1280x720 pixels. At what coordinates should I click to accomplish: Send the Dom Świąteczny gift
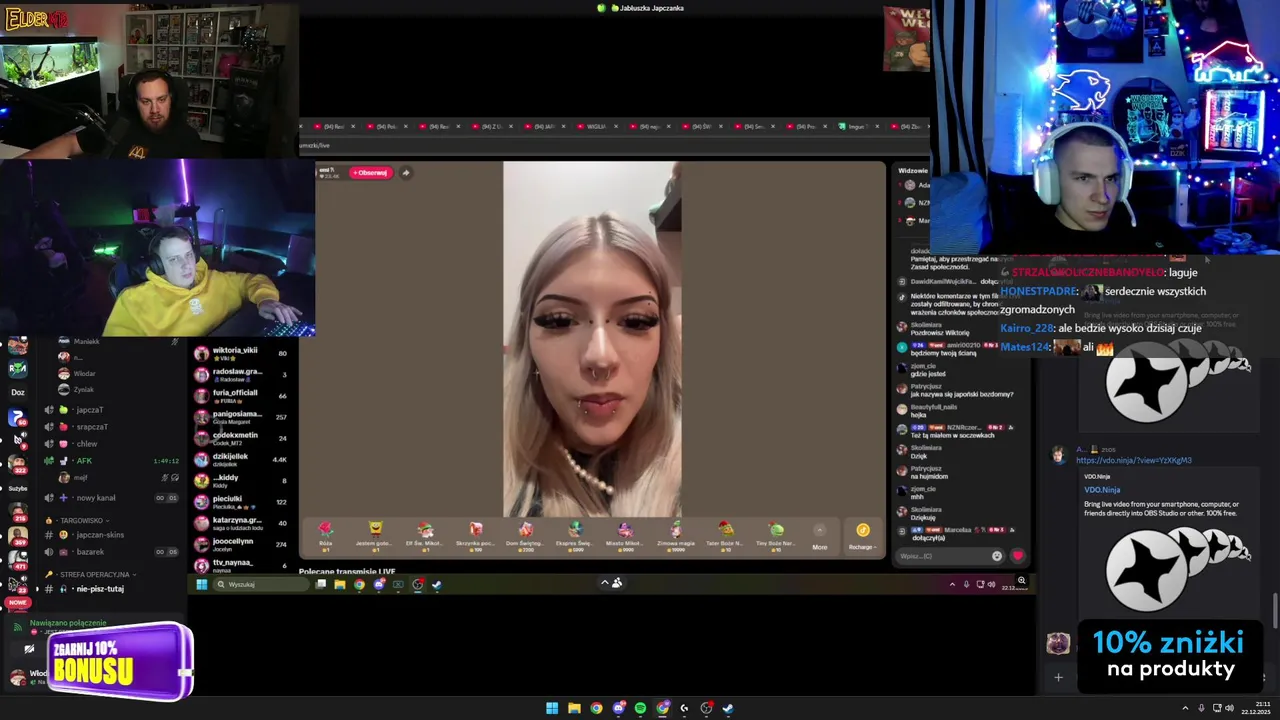pos(525,535)
